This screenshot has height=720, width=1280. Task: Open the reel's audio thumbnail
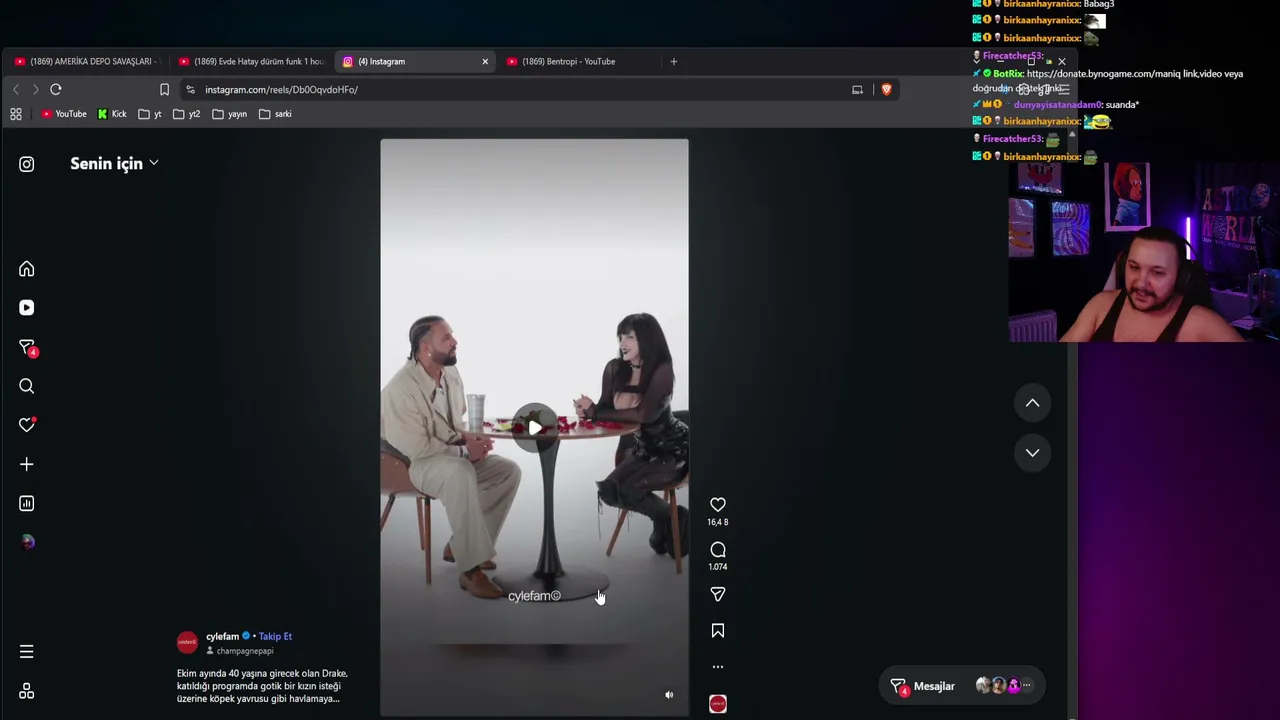coord(718,704)
